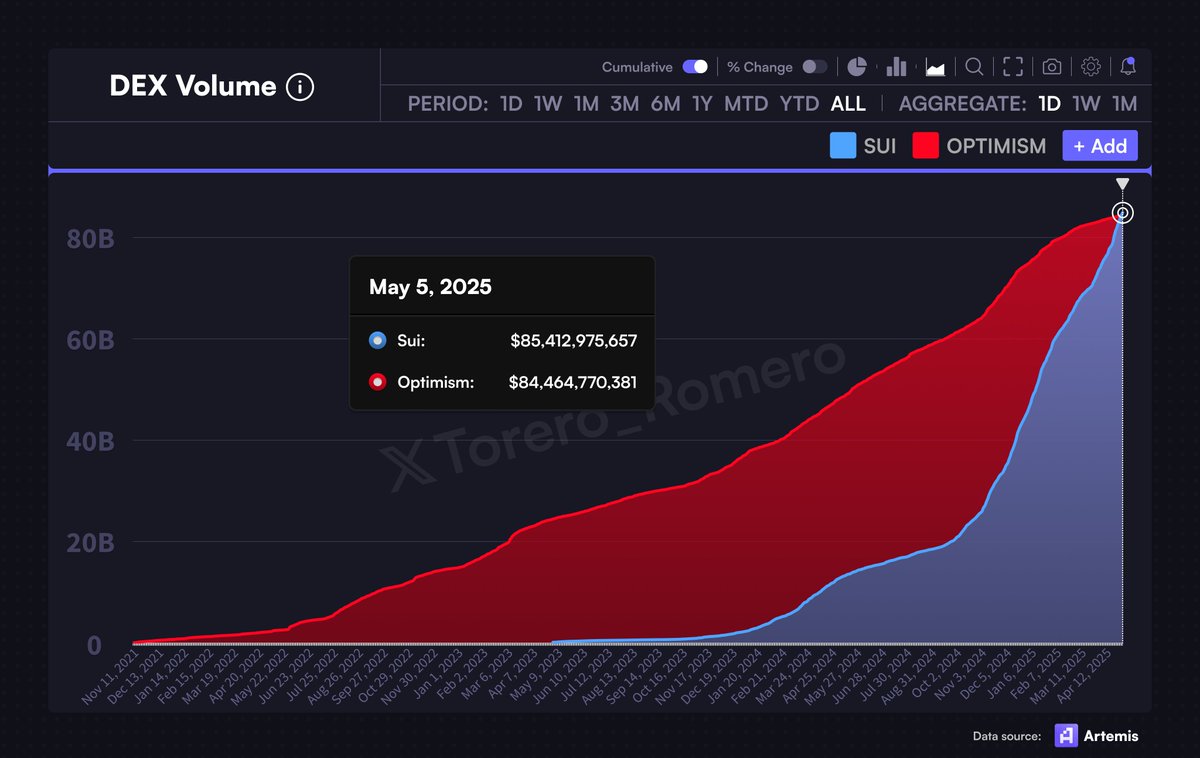The width and height of the screenshot is (1200, 758).
Task: Click the alert bell icon
Action: tap(1128, 67)
